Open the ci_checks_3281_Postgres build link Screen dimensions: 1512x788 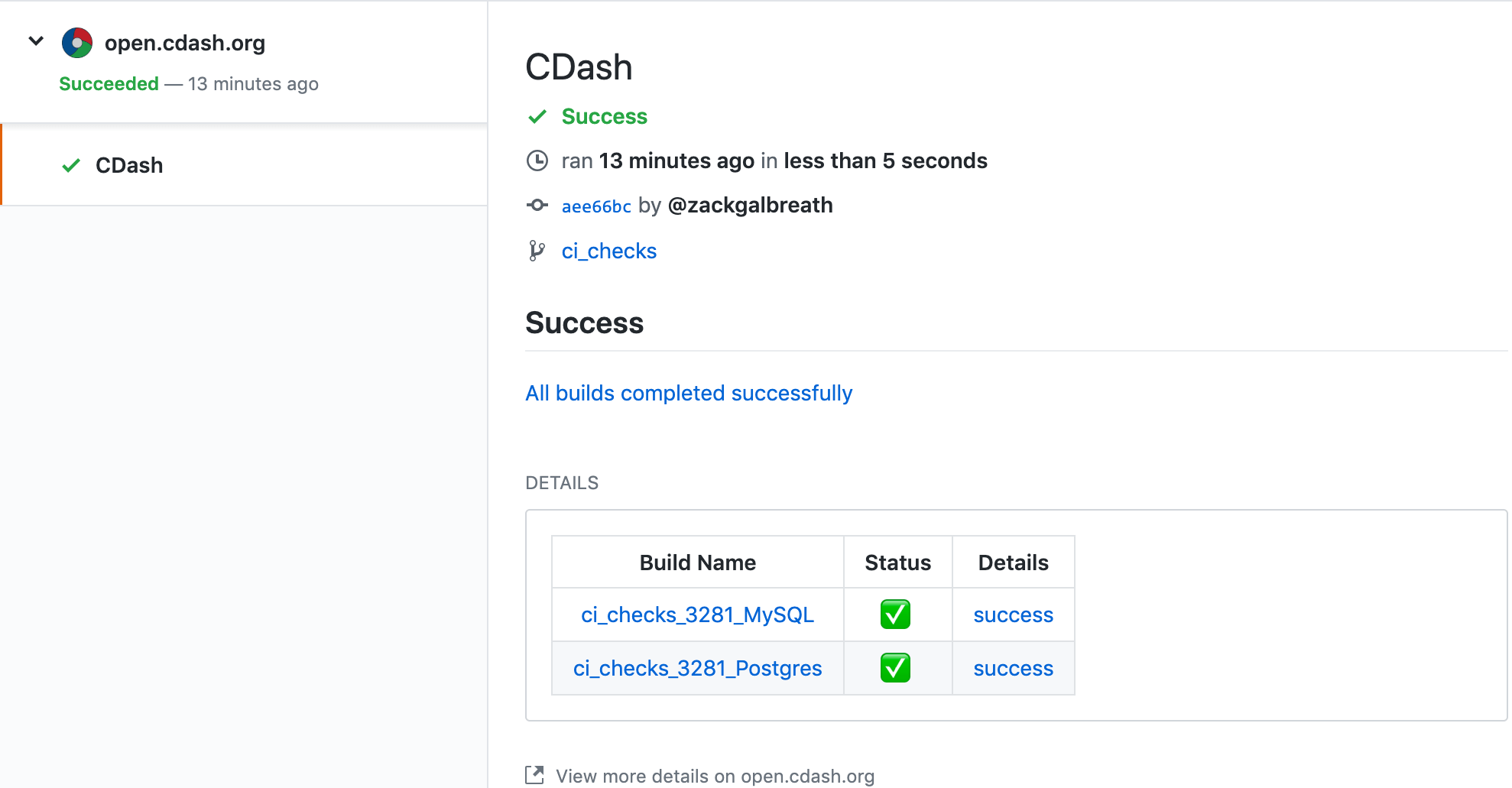point(697,667)
